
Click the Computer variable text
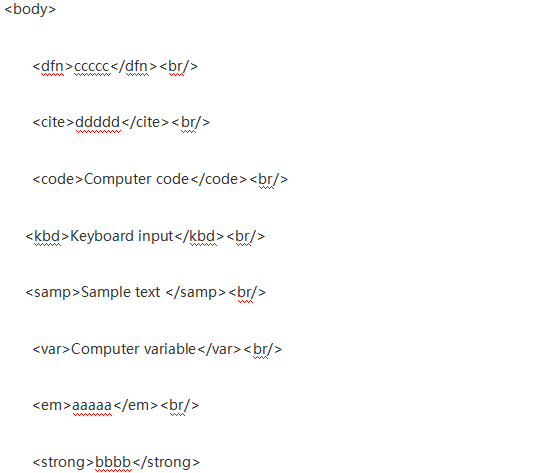pyautogui.click(x=133, y=349)
